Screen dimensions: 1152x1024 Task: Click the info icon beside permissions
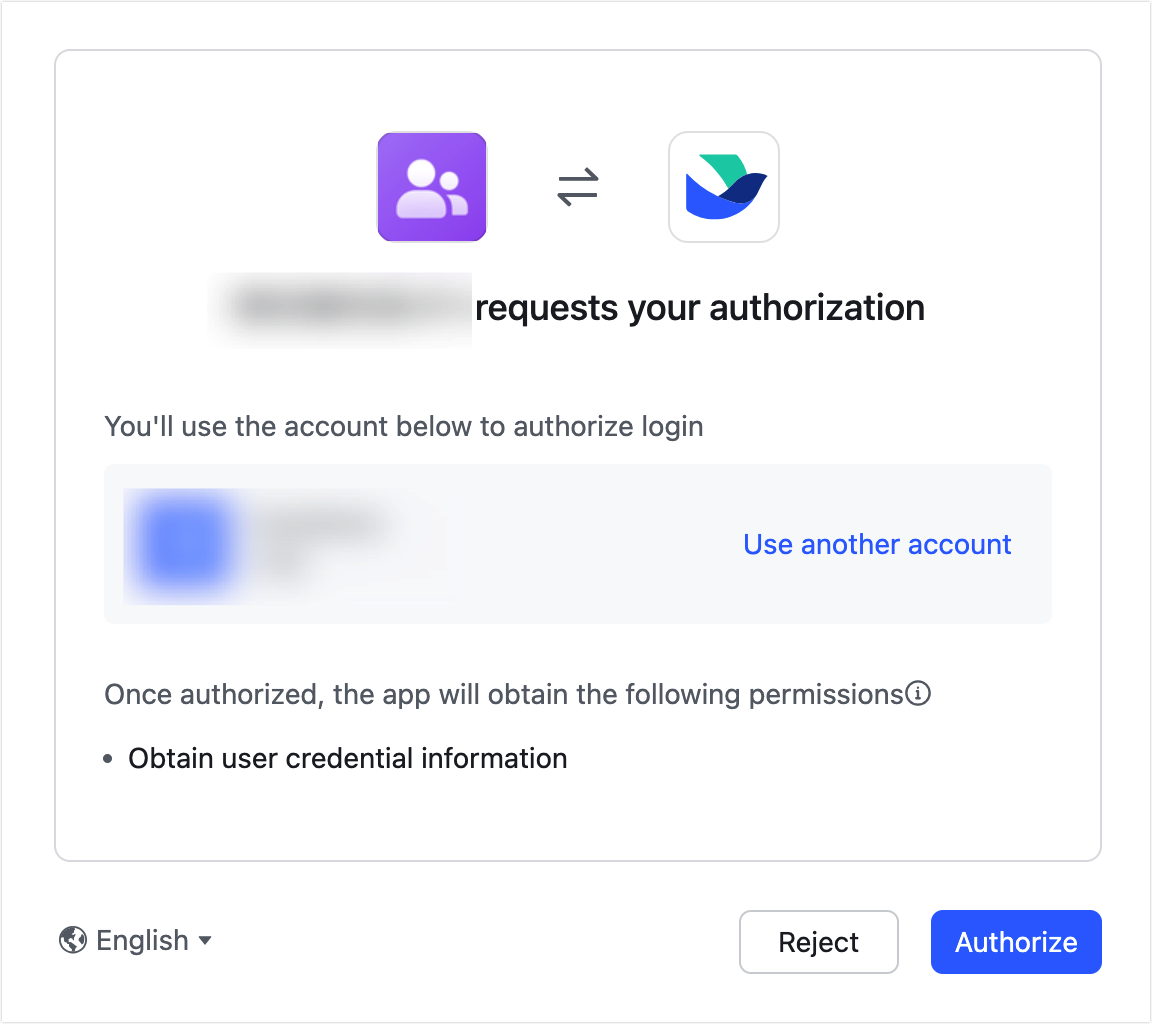pyautogui.click(x=918, y=694)
